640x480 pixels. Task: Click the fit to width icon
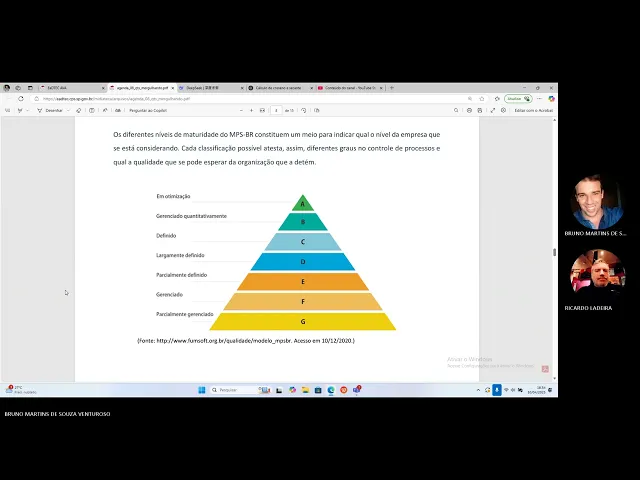click(x=262, y=111)
